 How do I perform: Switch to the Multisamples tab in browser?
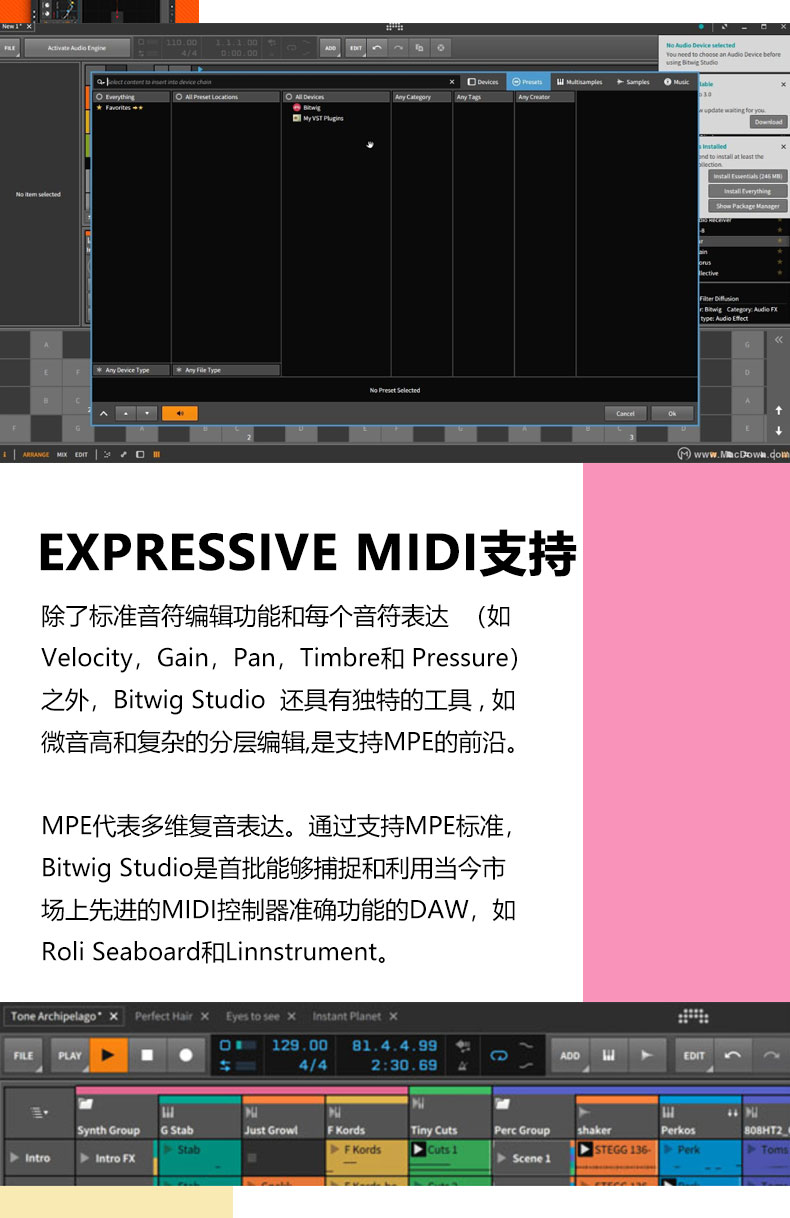580,82
